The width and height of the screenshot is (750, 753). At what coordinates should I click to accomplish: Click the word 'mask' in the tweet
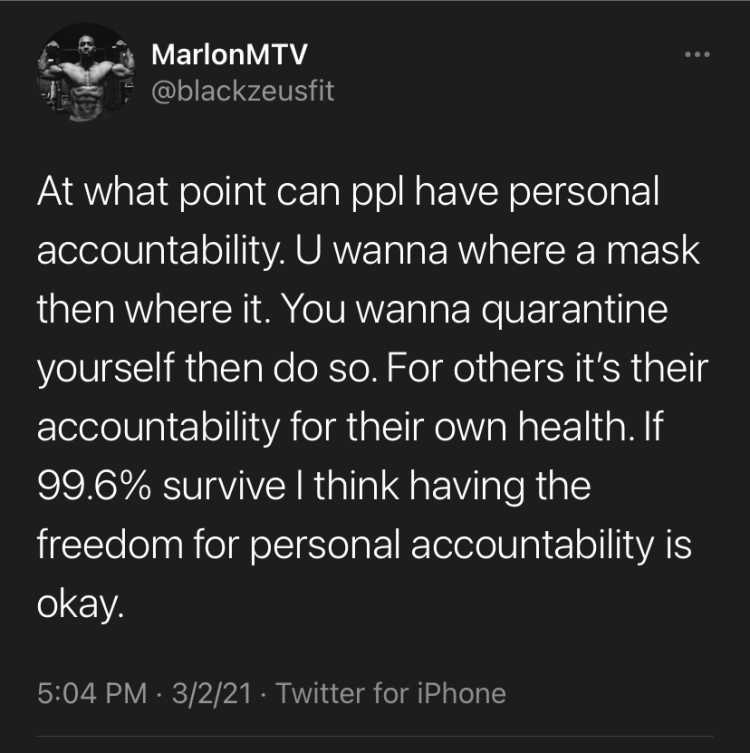point(653,250)
